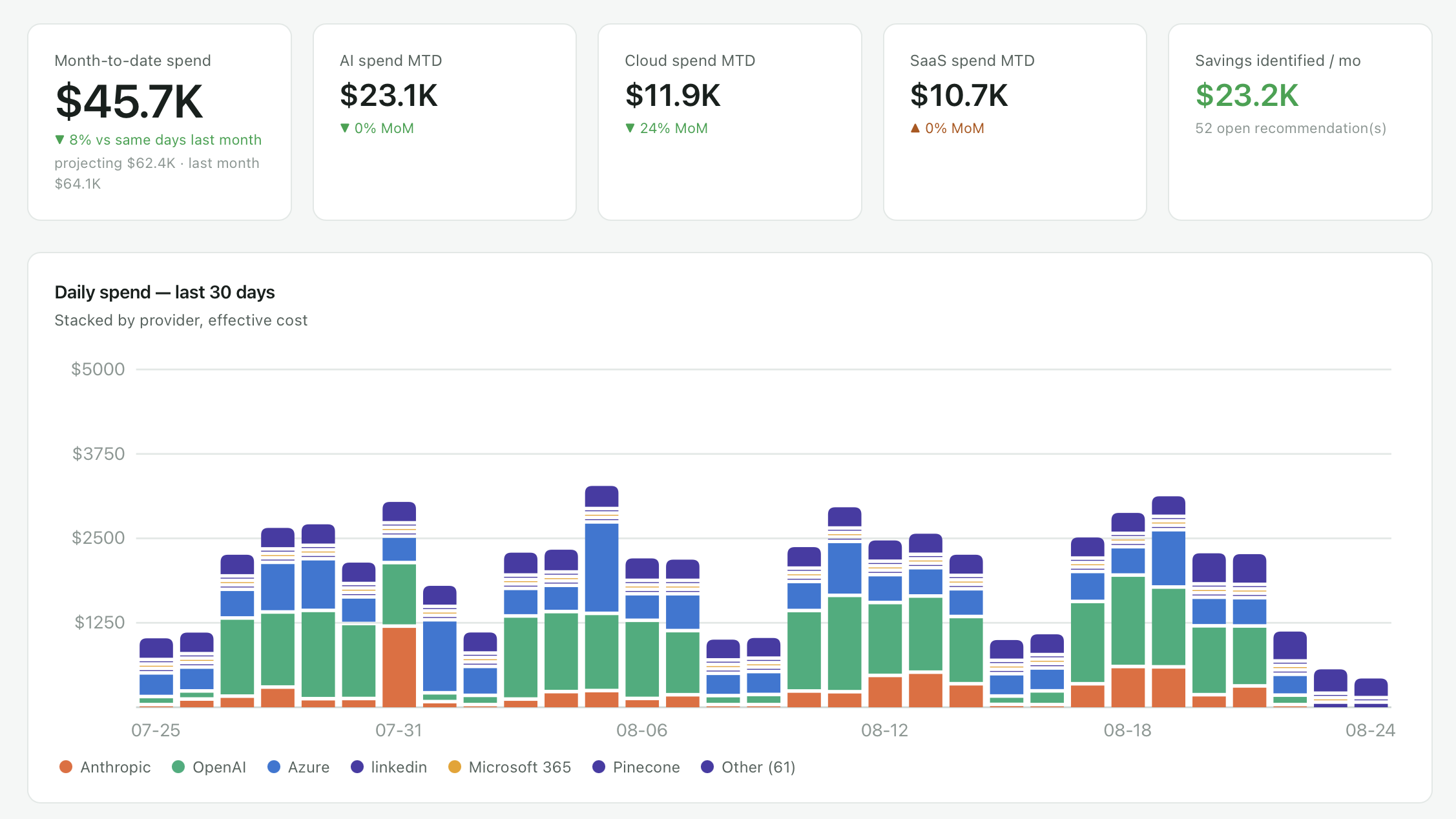This screenshot has width=1456, height=819.
Task: Select the last bar at 08-24
Action: coord(1371,692)
